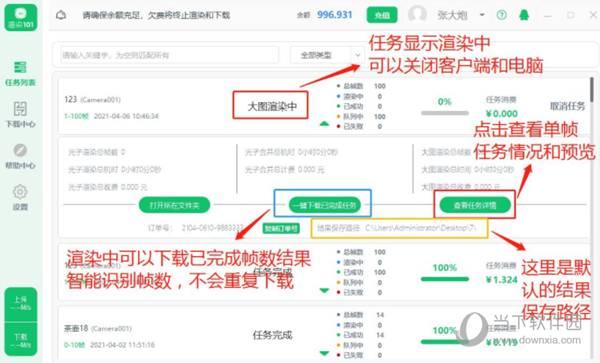Click the green help question-mark icon
Screen dimensions: 600x363
click(x=502, y=15)
